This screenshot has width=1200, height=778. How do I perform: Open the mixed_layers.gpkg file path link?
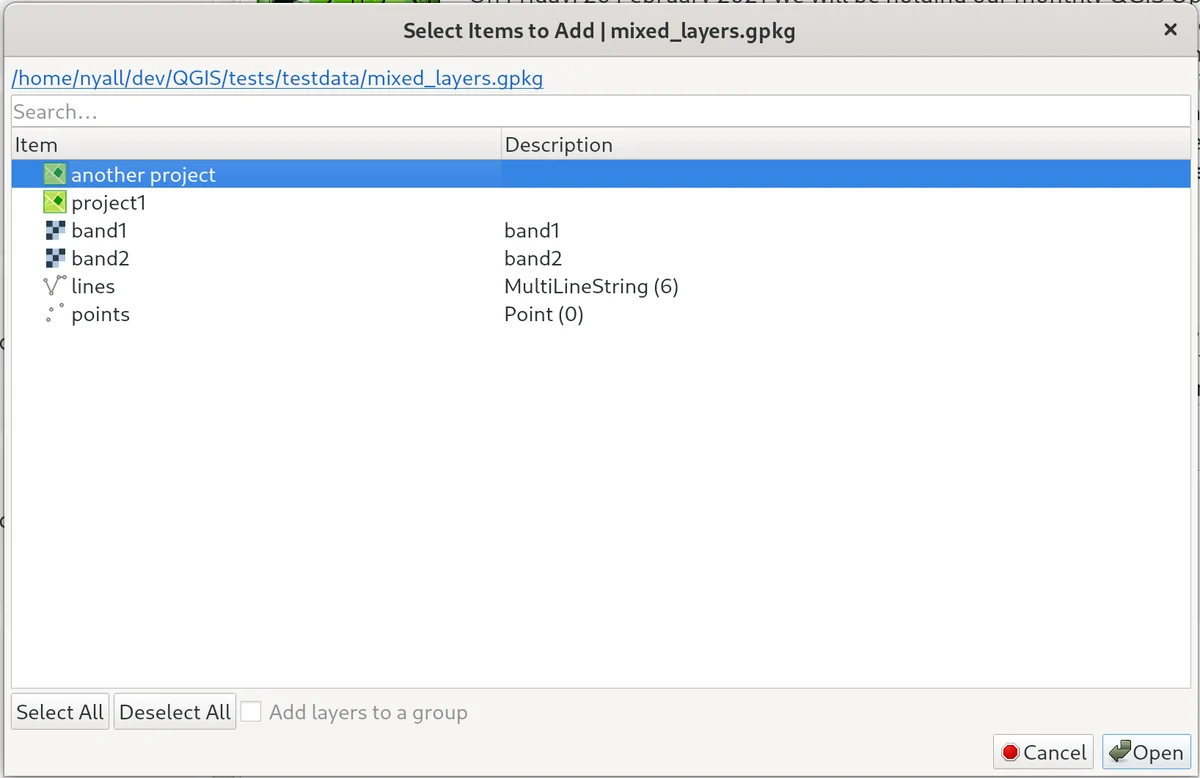tap(277, 78)
